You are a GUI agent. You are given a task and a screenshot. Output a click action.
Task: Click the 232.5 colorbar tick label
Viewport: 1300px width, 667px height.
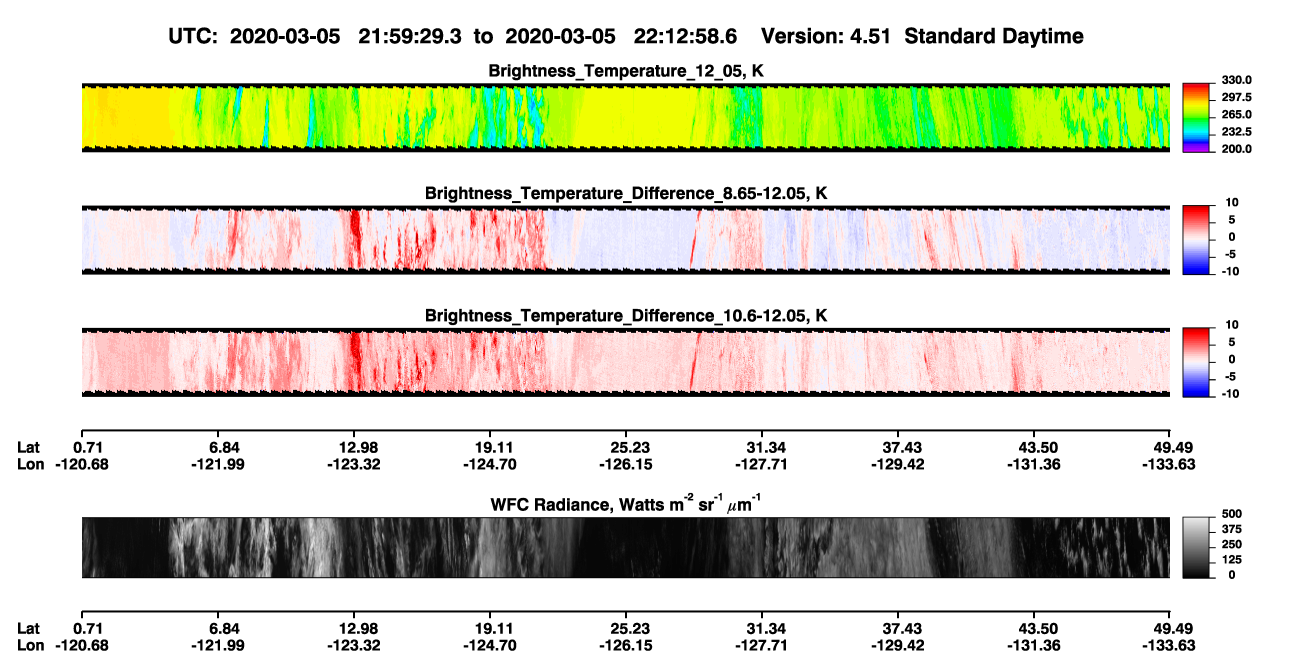(1236, 132)
